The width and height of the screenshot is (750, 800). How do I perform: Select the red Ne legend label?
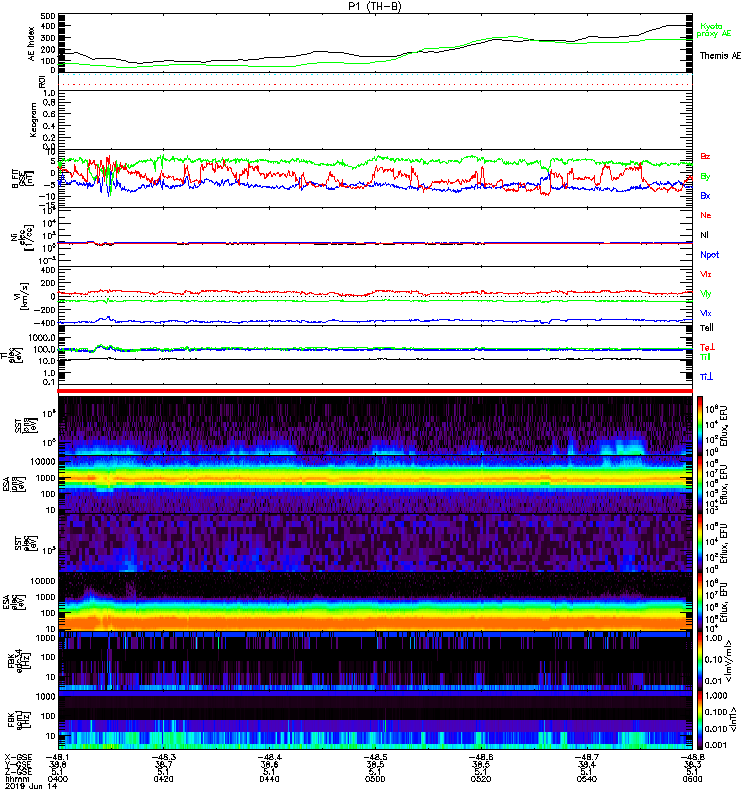click(706, 215)
